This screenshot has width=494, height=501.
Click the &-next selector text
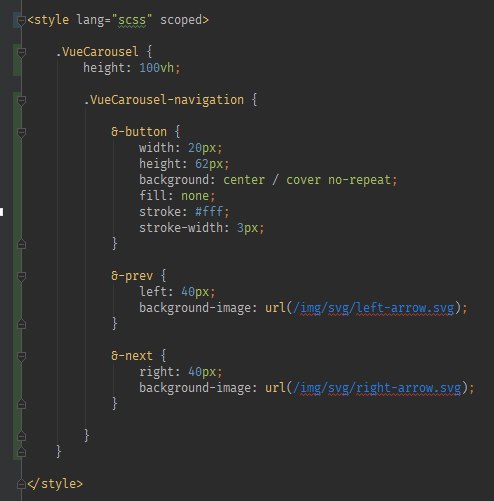tap(132, 356)
